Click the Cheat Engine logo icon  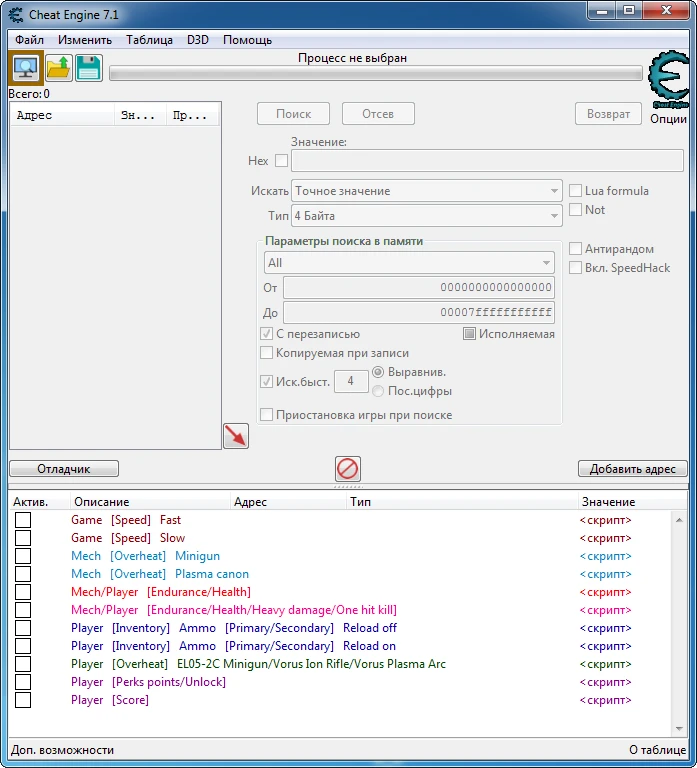(x=669, y=79)
